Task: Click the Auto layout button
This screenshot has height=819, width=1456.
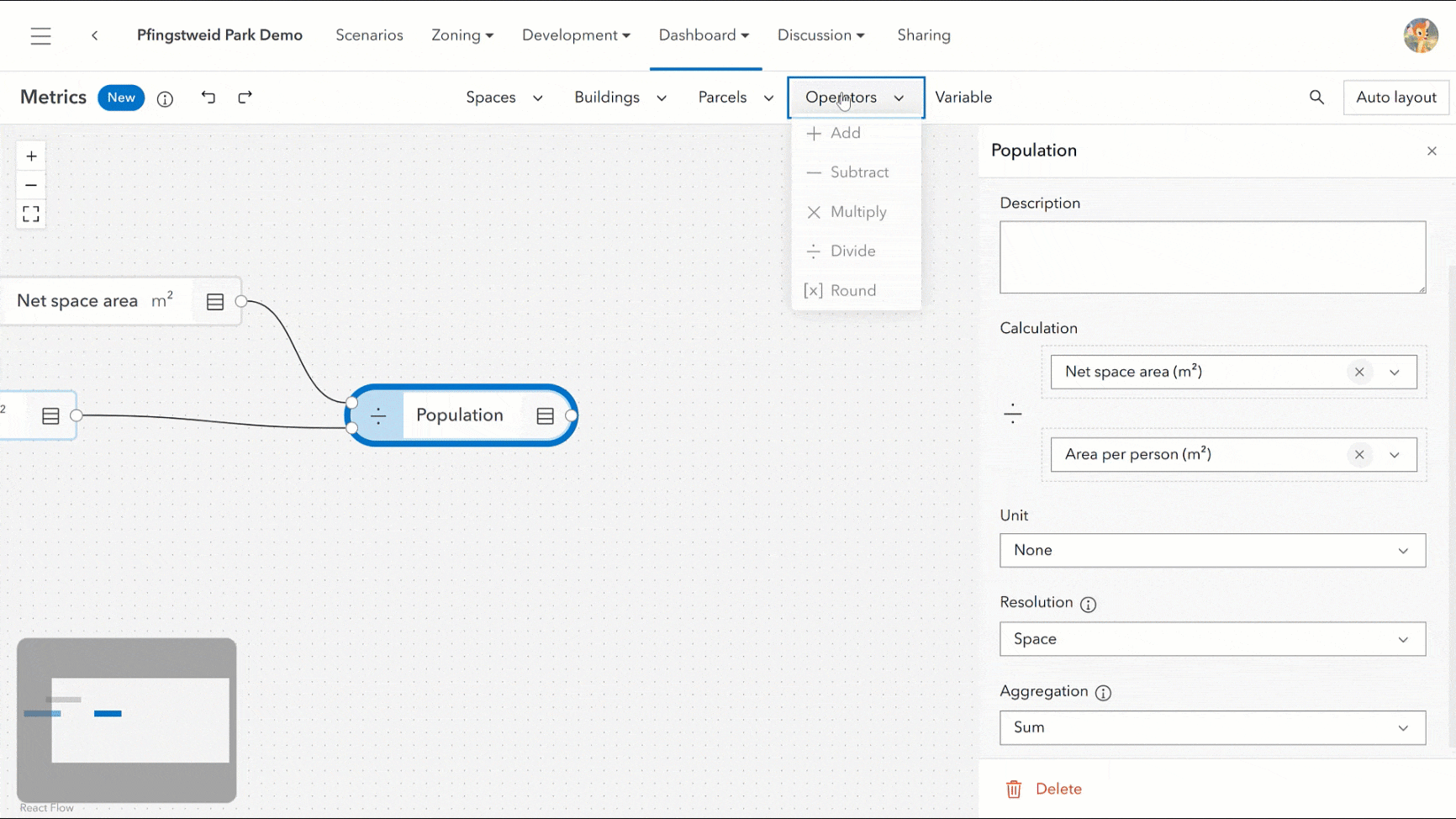Action: click(1395, 98)
